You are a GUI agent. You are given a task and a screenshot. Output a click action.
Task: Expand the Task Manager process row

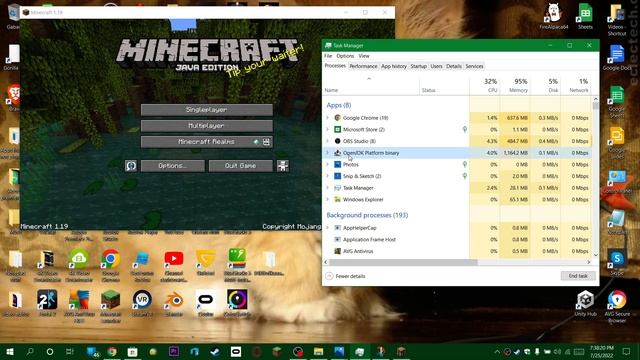[327, 188]
